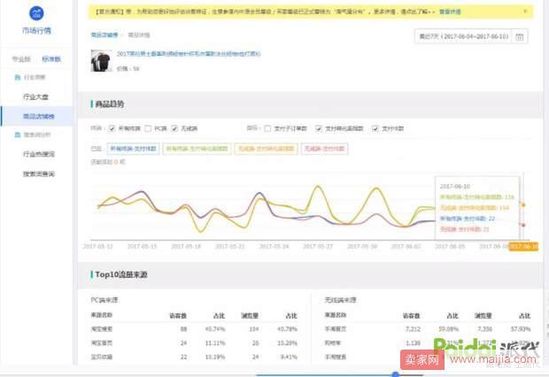Uncheck the 支付转化率指数 indicator checkbox
This screenshot has width=549, height=377.
[x=318, y=128]
